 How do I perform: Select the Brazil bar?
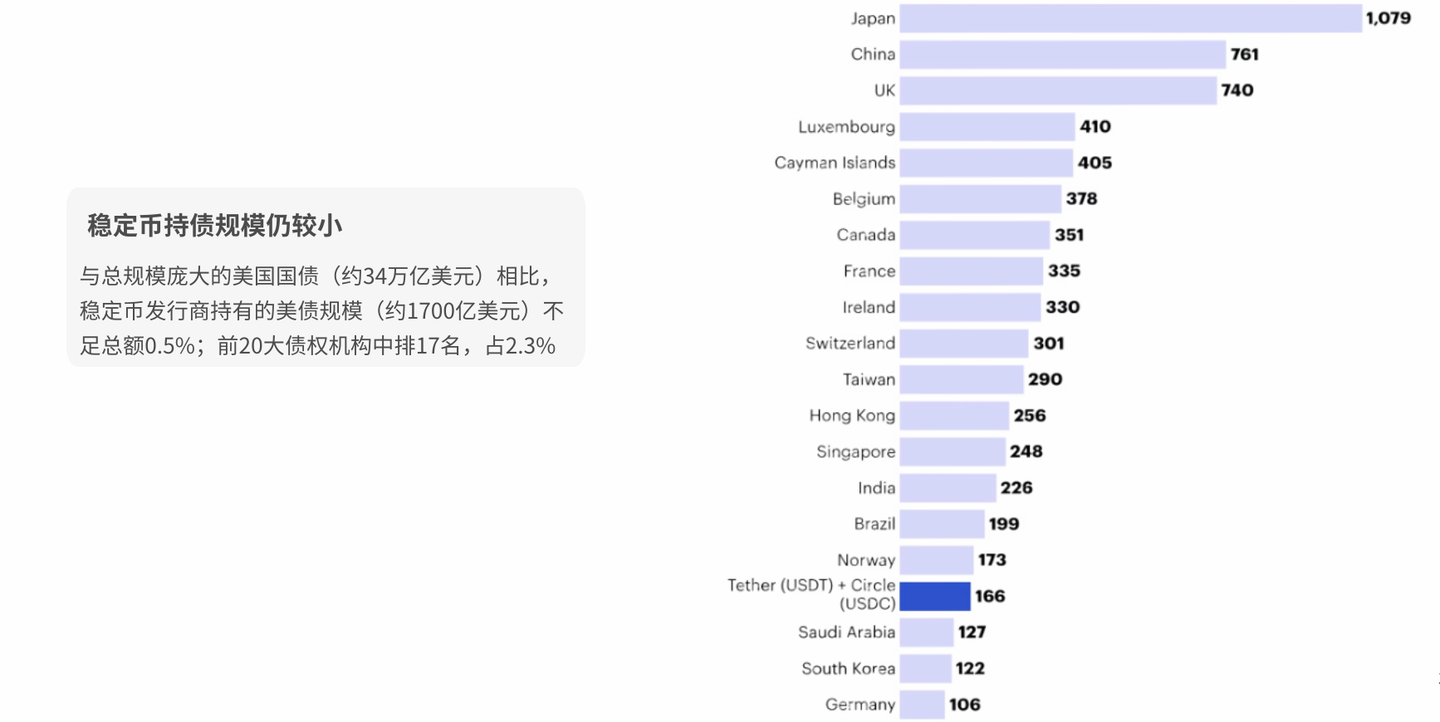pos(940,523)
